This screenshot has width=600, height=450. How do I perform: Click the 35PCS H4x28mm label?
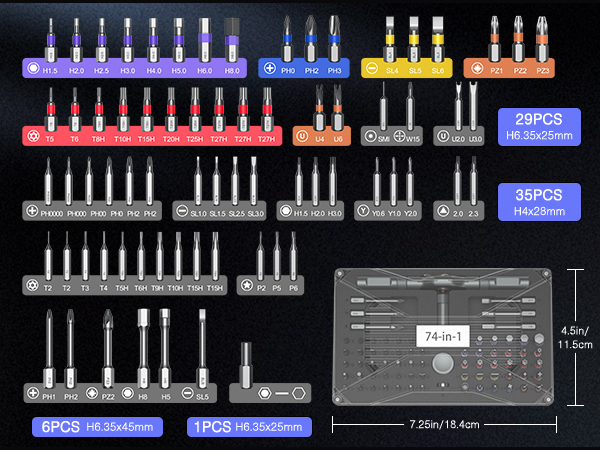point(539,203)
